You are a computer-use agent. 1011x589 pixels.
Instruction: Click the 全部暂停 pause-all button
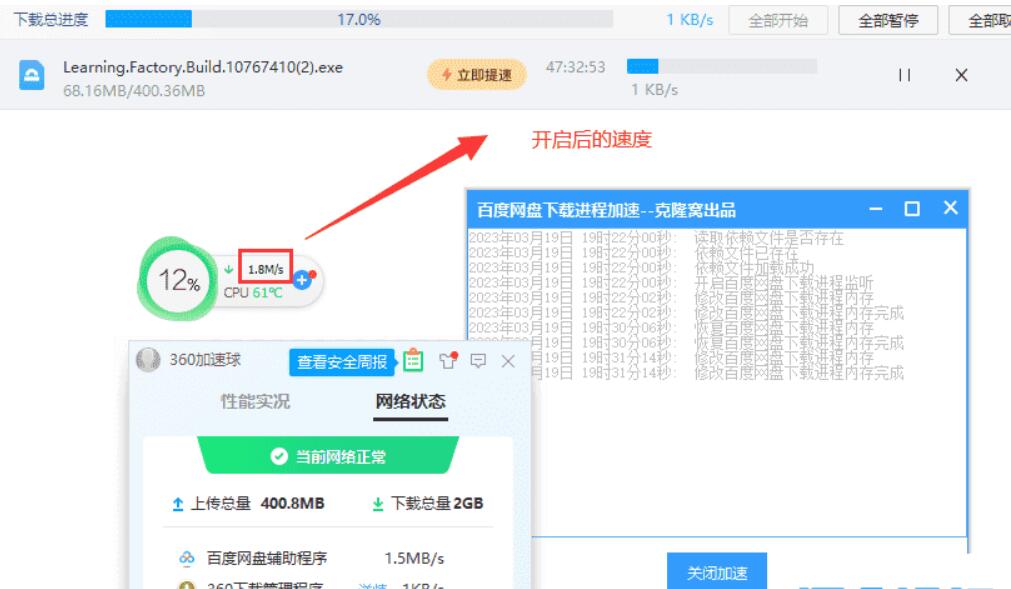888,21
